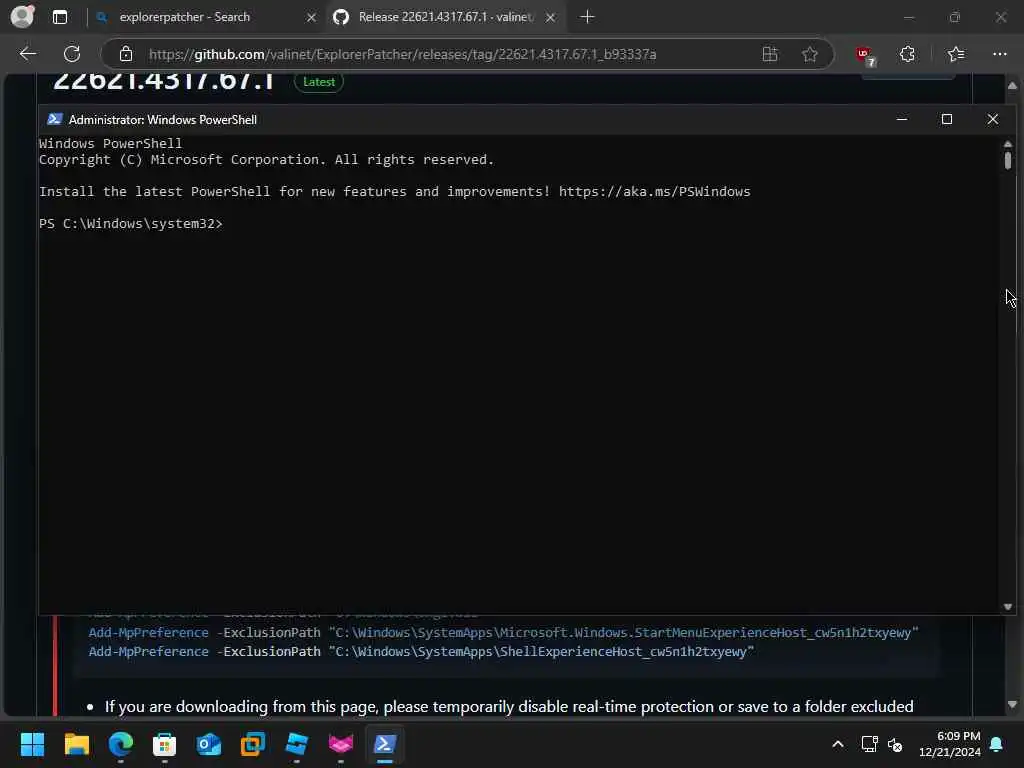1024x768 pixels.
Task: Add this page to favorites star
Action: [x=810, y=54]
